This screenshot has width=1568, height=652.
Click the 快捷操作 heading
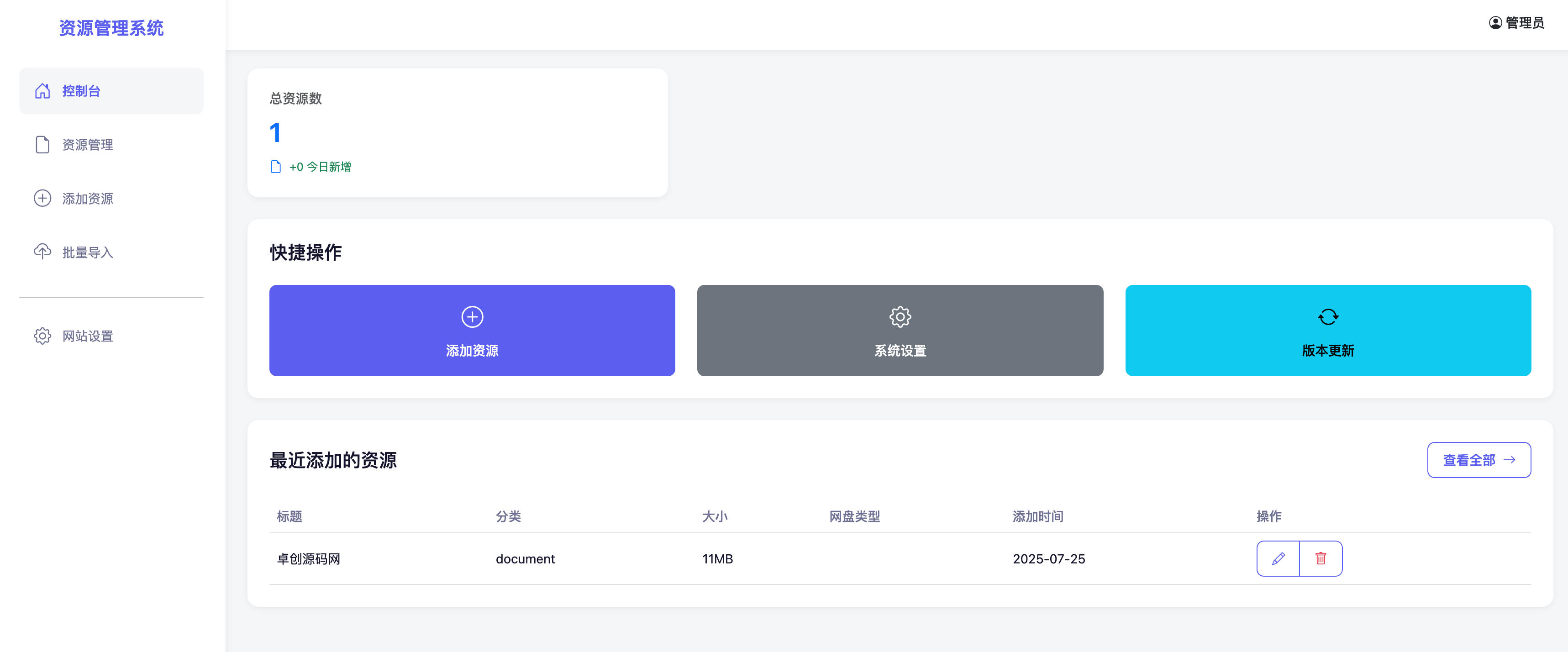(x=305, y=252)
